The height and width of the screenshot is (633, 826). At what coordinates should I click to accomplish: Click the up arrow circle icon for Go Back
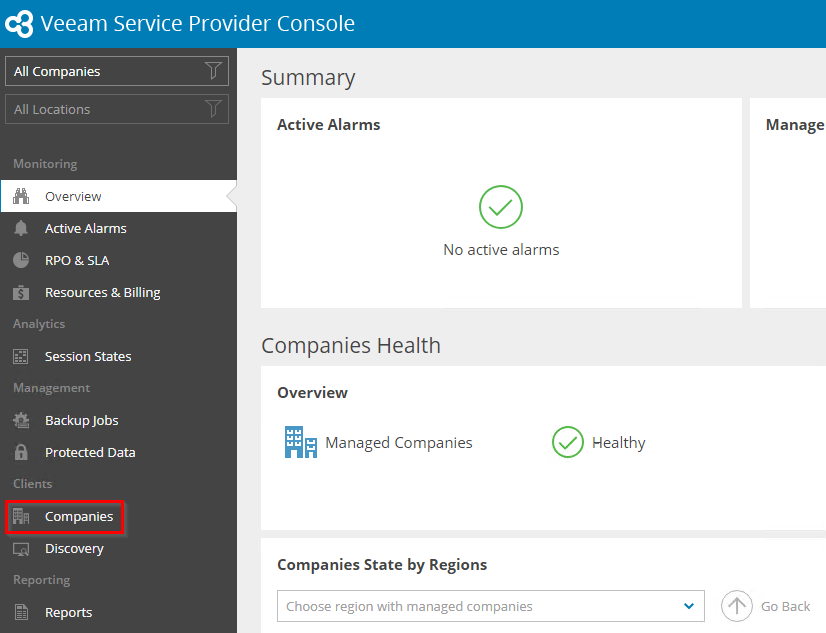(736, 606)
